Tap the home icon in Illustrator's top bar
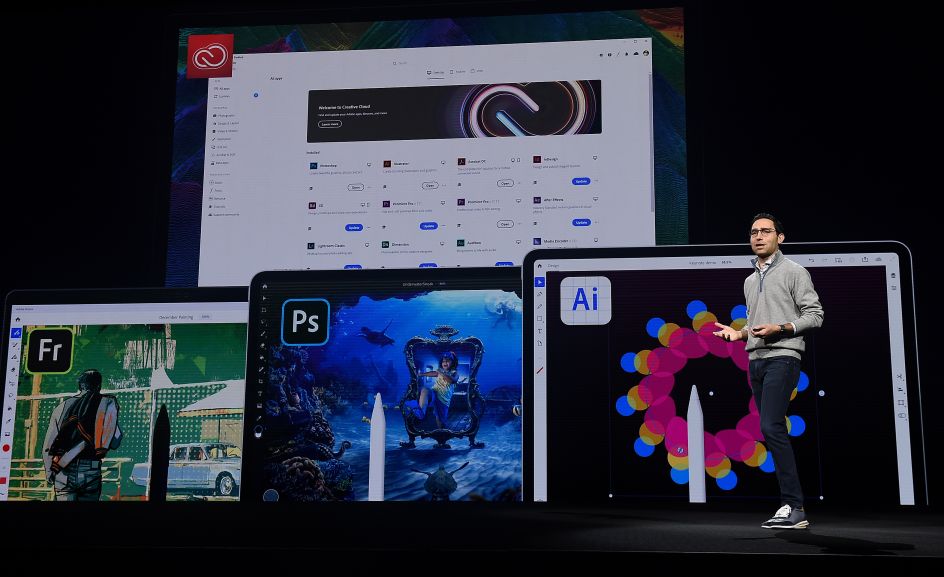This screenshot has height=577, width=944. click(540, 264)
